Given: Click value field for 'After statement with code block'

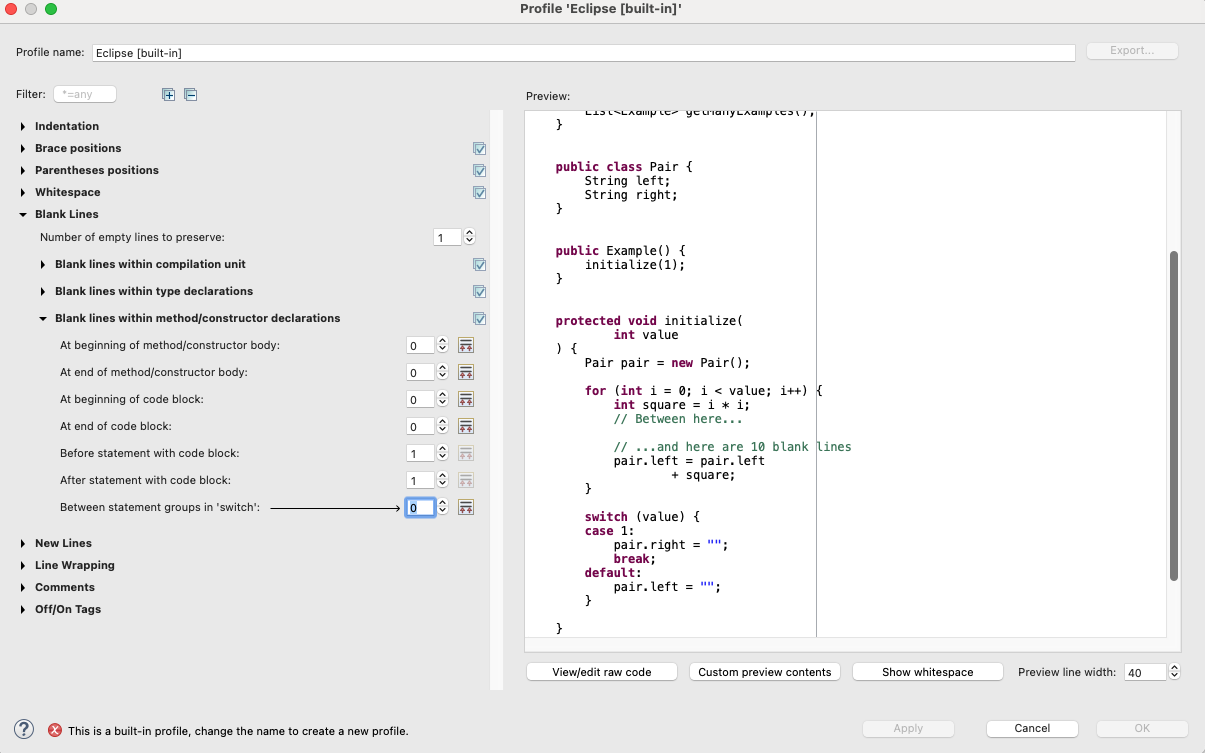Looking at the screenshot, I should 421,480.
